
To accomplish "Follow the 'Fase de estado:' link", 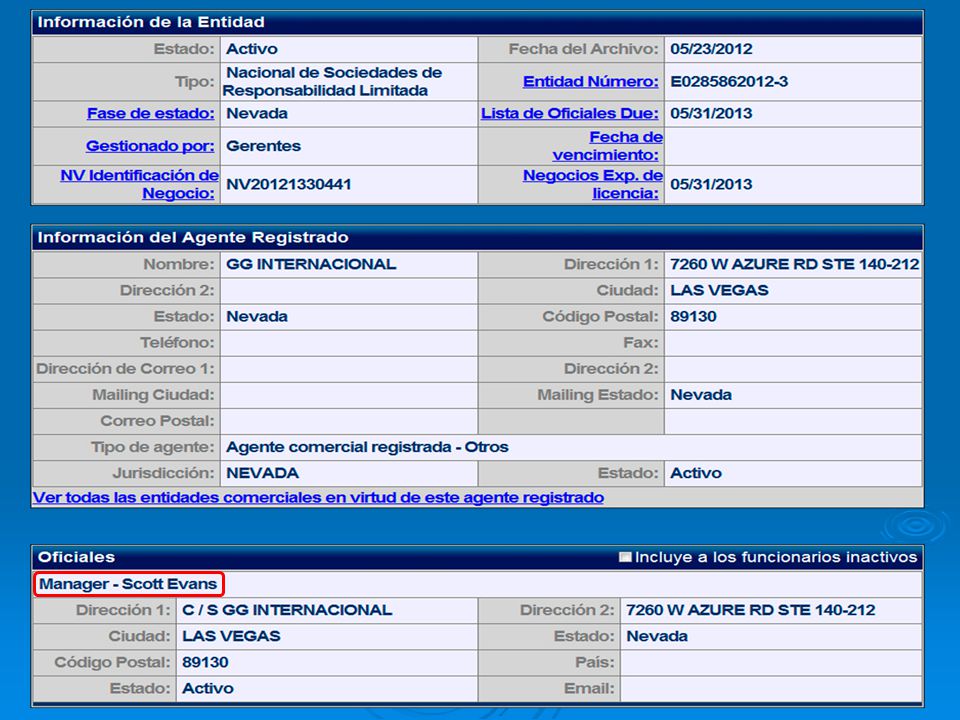I will pos(151,113).
